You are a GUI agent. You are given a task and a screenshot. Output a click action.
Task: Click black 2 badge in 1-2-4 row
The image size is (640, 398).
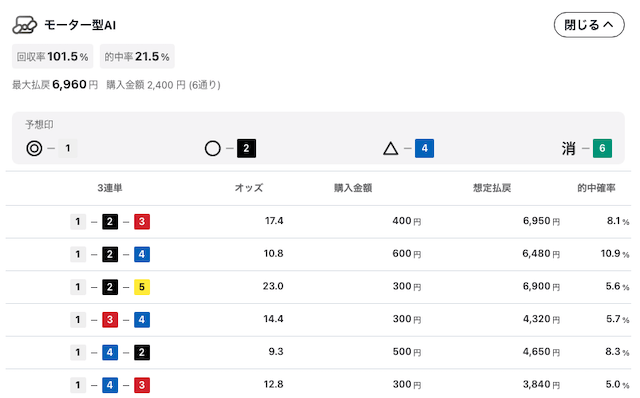tap(110, 254)
